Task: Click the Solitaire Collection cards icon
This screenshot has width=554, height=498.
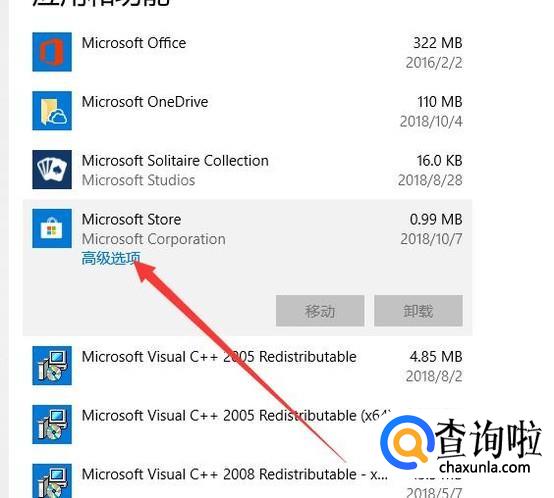Action: (x=52, y=170)
